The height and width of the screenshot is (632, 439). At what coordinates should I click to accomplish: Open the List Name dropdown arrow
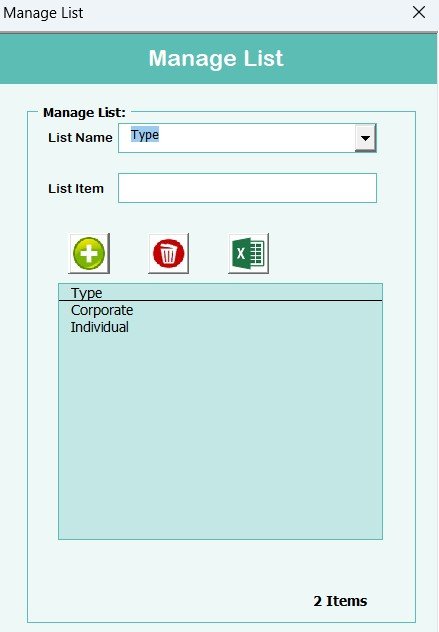click(x=365, y=138)
